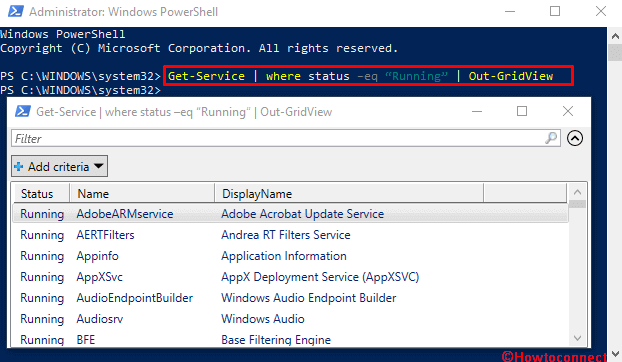
Task: Click PowerShell console scrollbar down arrow
Action: pyautogui.click(x=615, y=354)
